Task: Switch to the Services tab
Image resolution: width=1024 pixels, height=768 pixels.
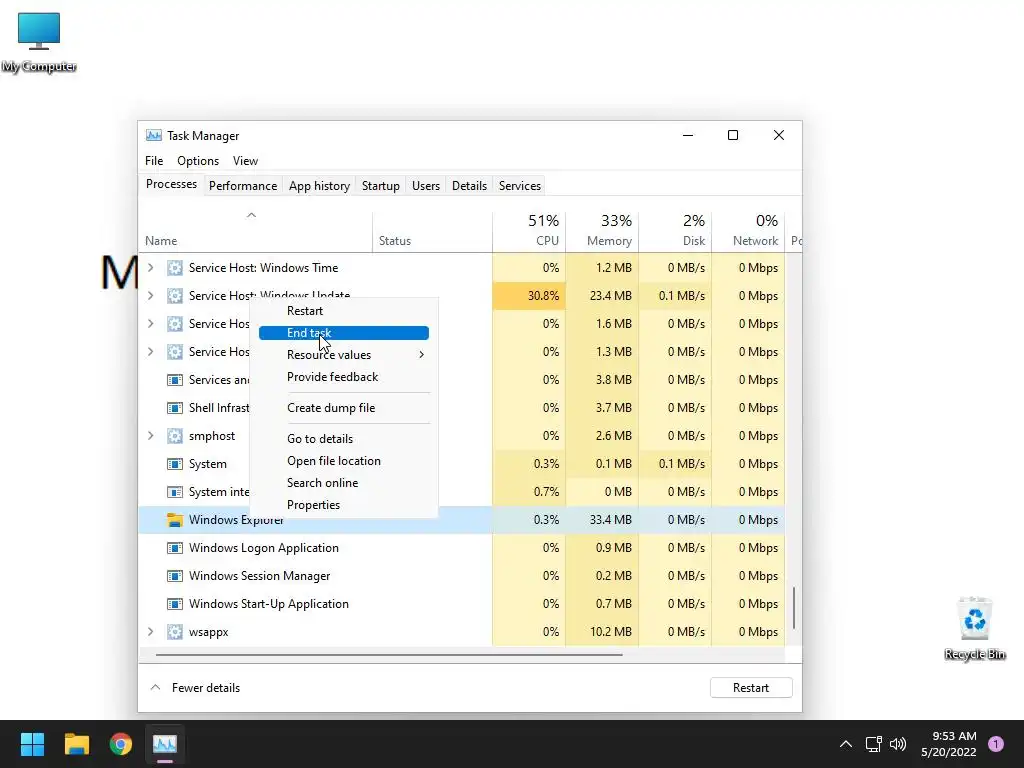Action: coord(520,185)
